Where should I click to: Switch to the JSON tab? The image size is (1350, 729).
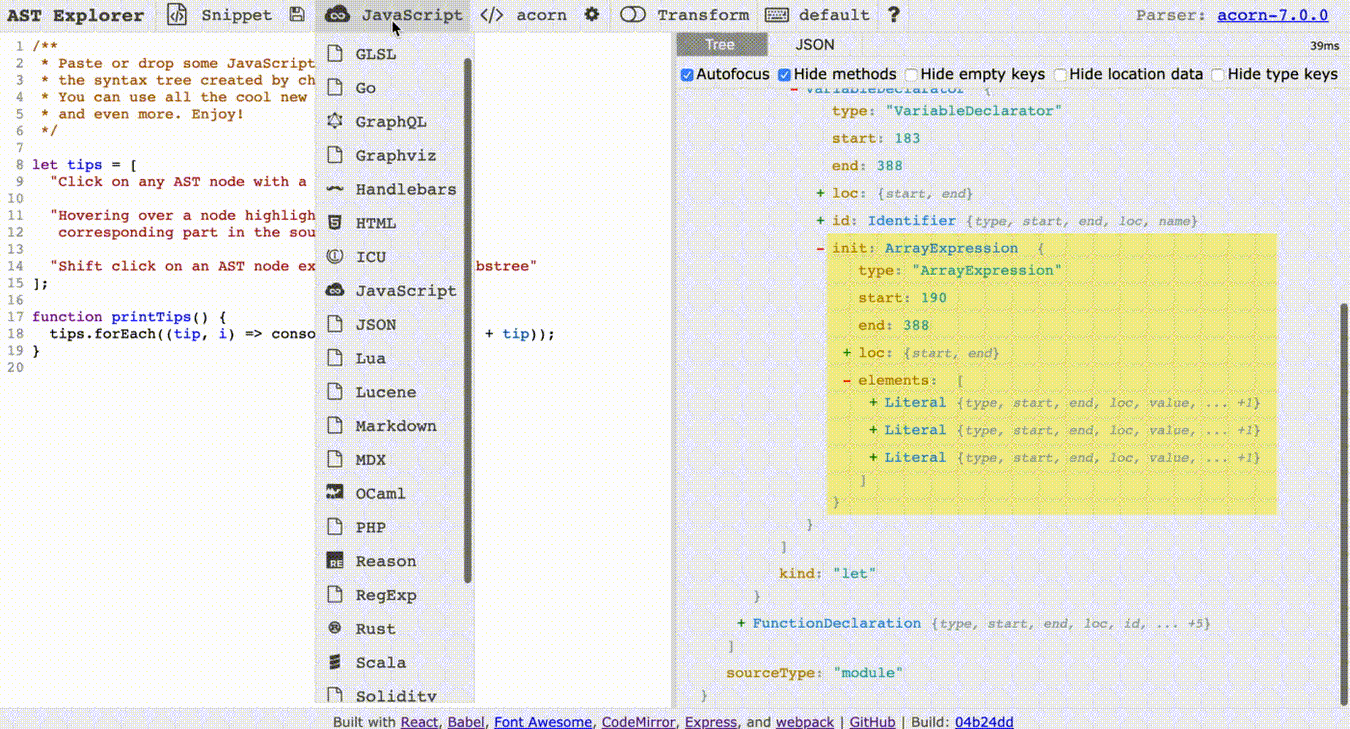pos(815,44)
